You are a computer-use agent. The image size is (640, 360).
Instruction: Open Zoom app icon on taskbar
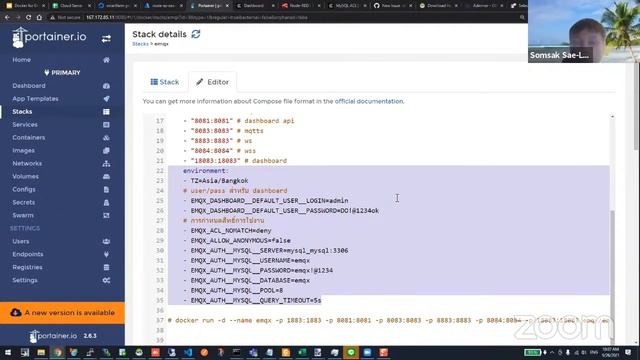[x=367, y=352]
